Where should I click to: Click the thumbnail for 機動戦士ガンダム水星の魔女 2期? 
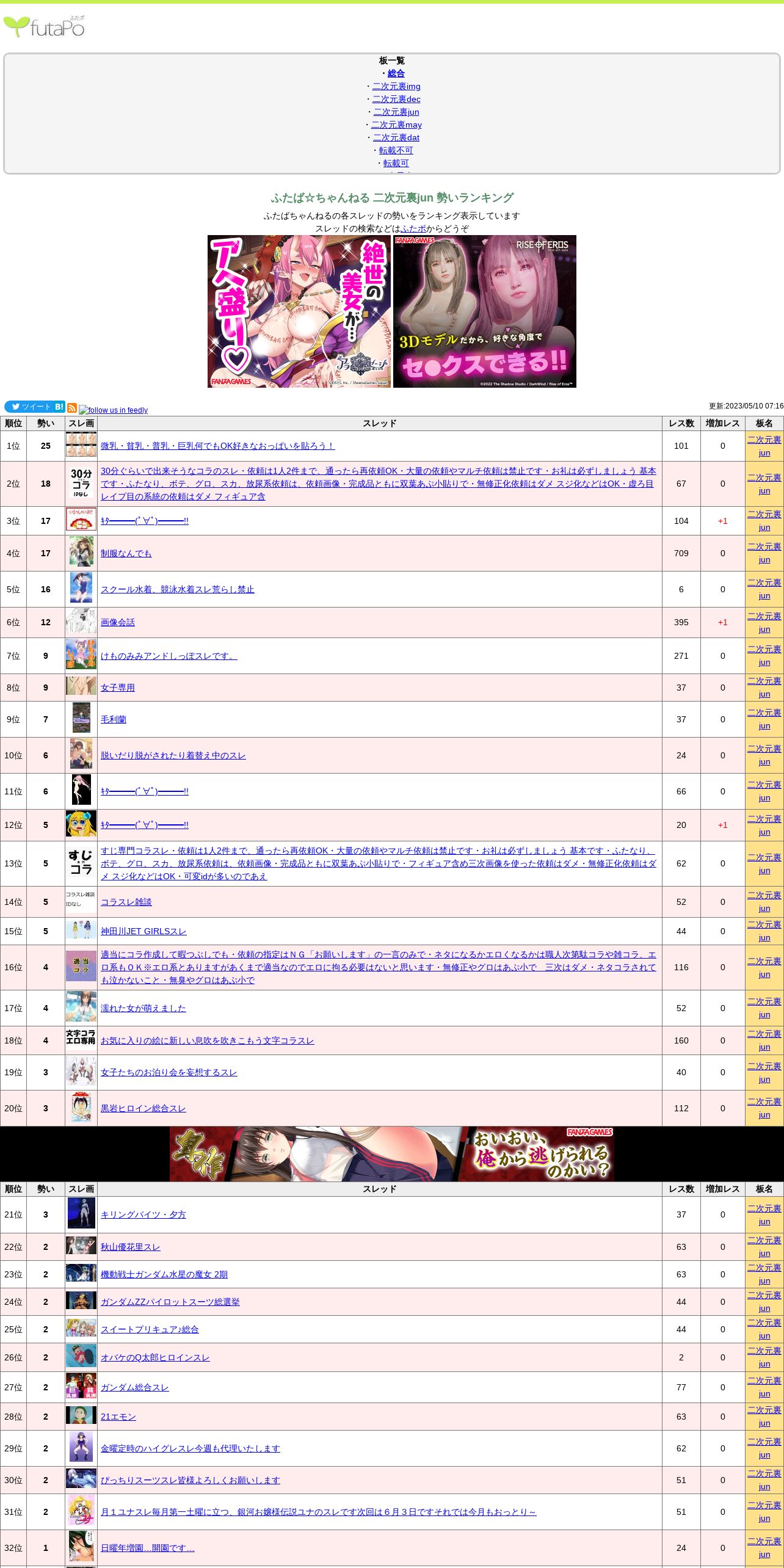point(81,1273)
